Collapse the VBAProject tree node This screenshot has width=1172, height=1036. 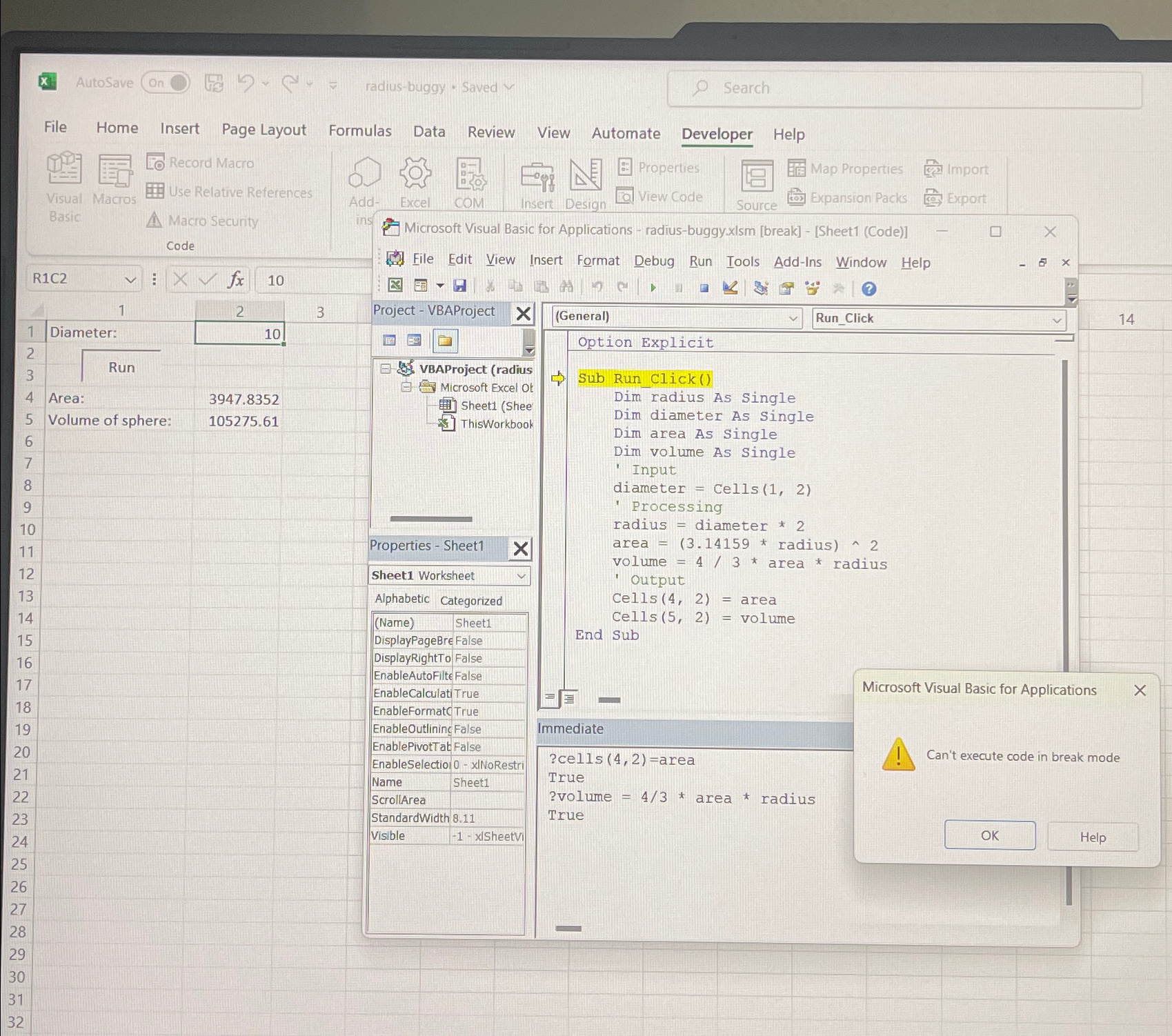tap(386, 369)
